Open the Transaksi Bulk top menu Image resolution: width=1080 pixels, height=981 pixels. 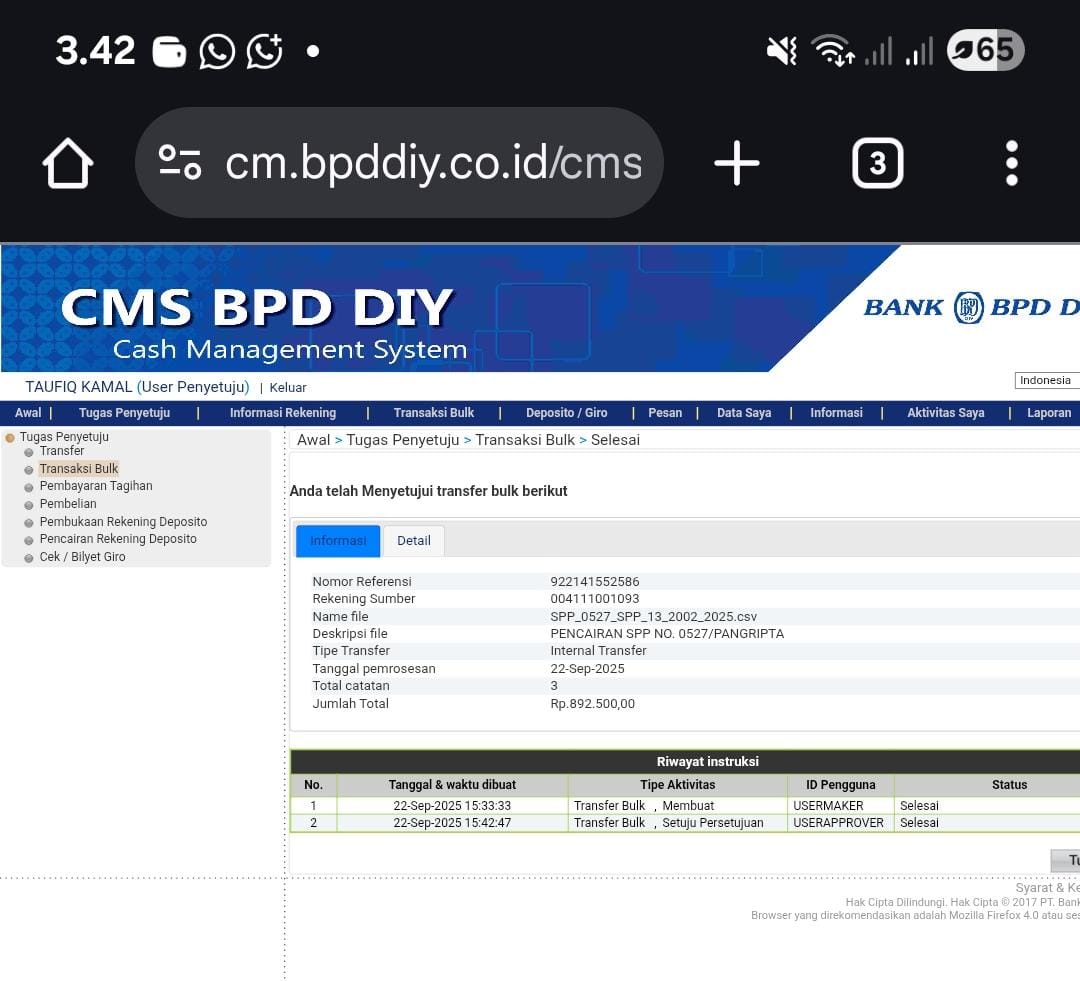[x=434, y=413]
